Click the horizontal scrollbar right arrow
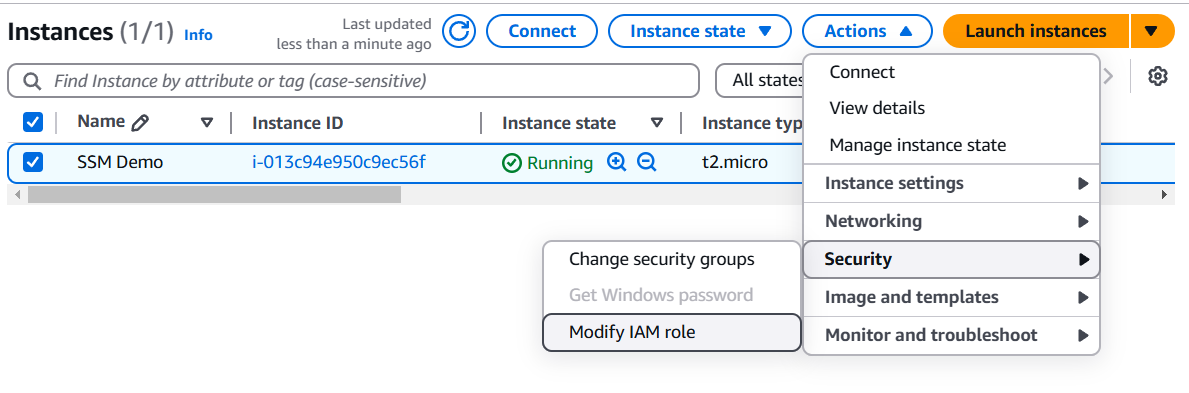This screenshot has height=393, width=1189. click(x=1164, y=194)
